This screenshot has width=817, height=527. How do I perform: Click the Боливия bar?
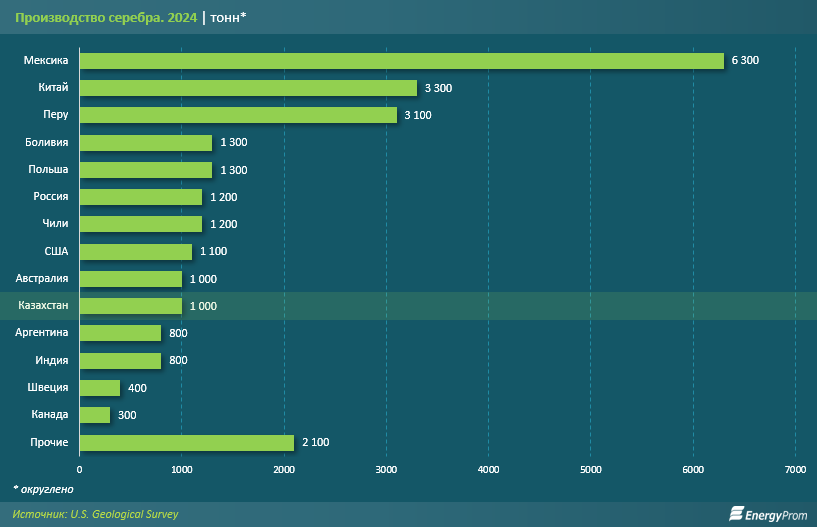(x=146, y=143)
